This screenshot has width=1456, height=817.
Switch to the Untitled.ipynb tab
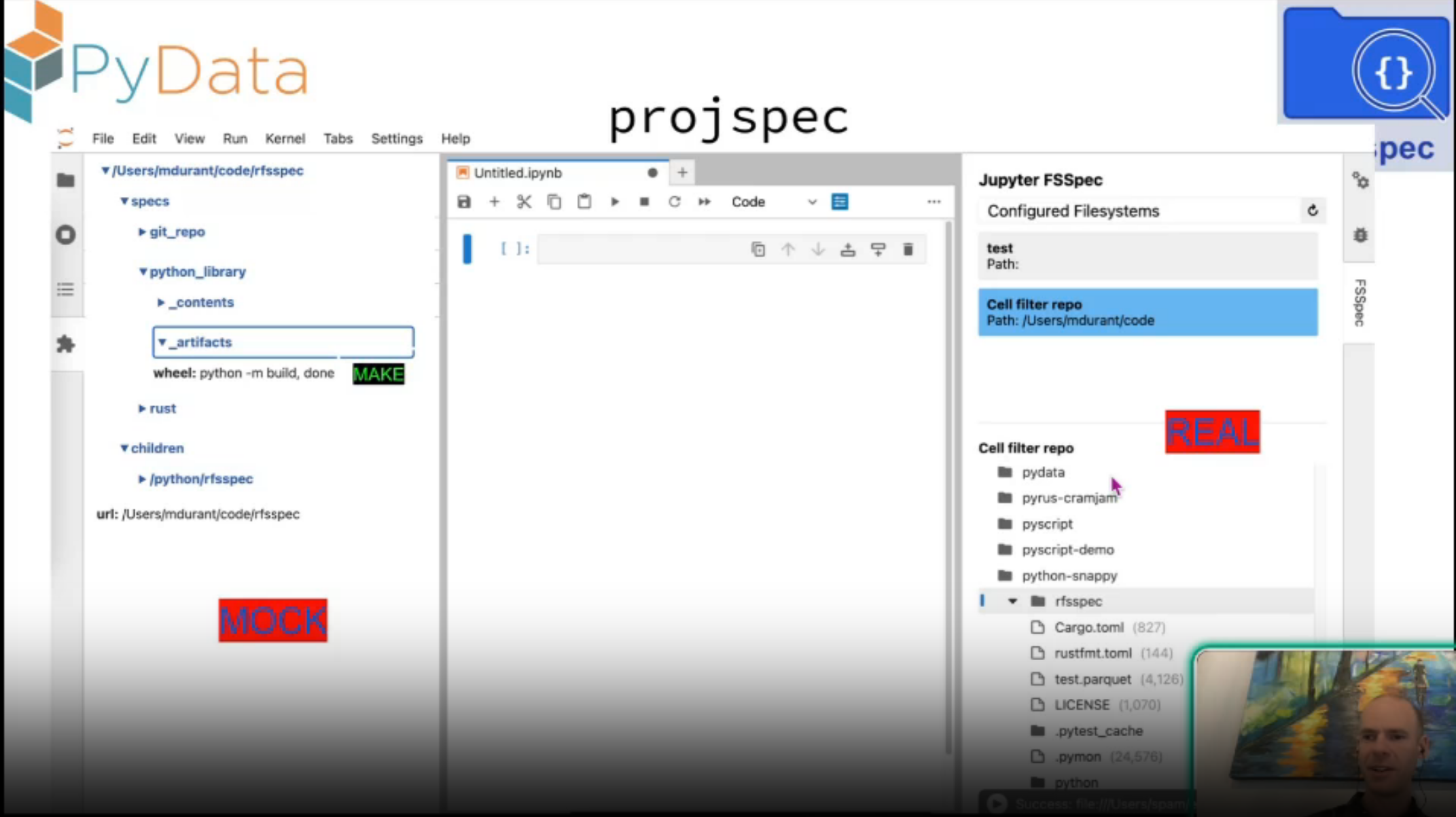tap(518, 173)
